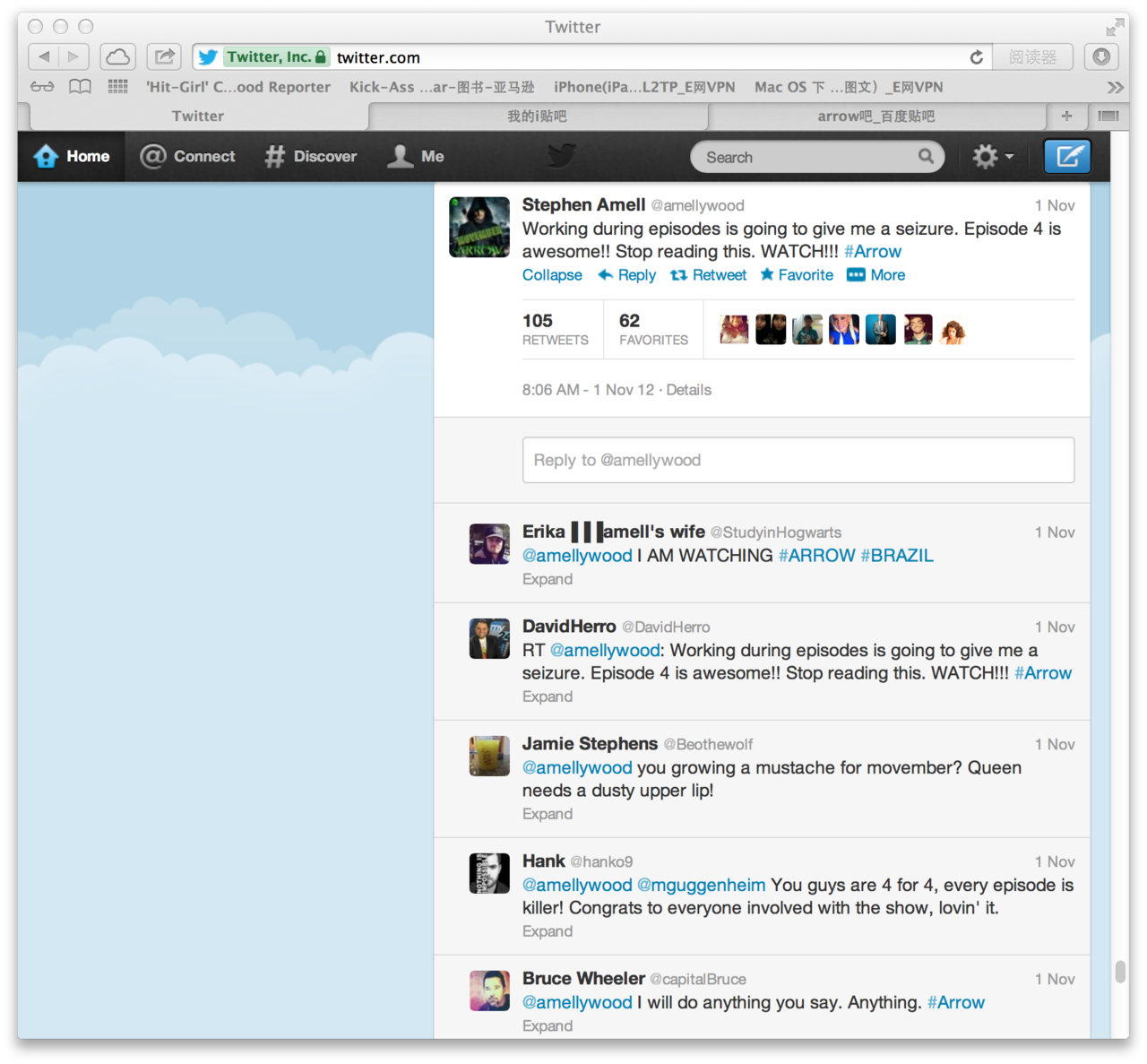Open the Me profile section
Screen dimensions: 1147x1064
tap(416, 157)
